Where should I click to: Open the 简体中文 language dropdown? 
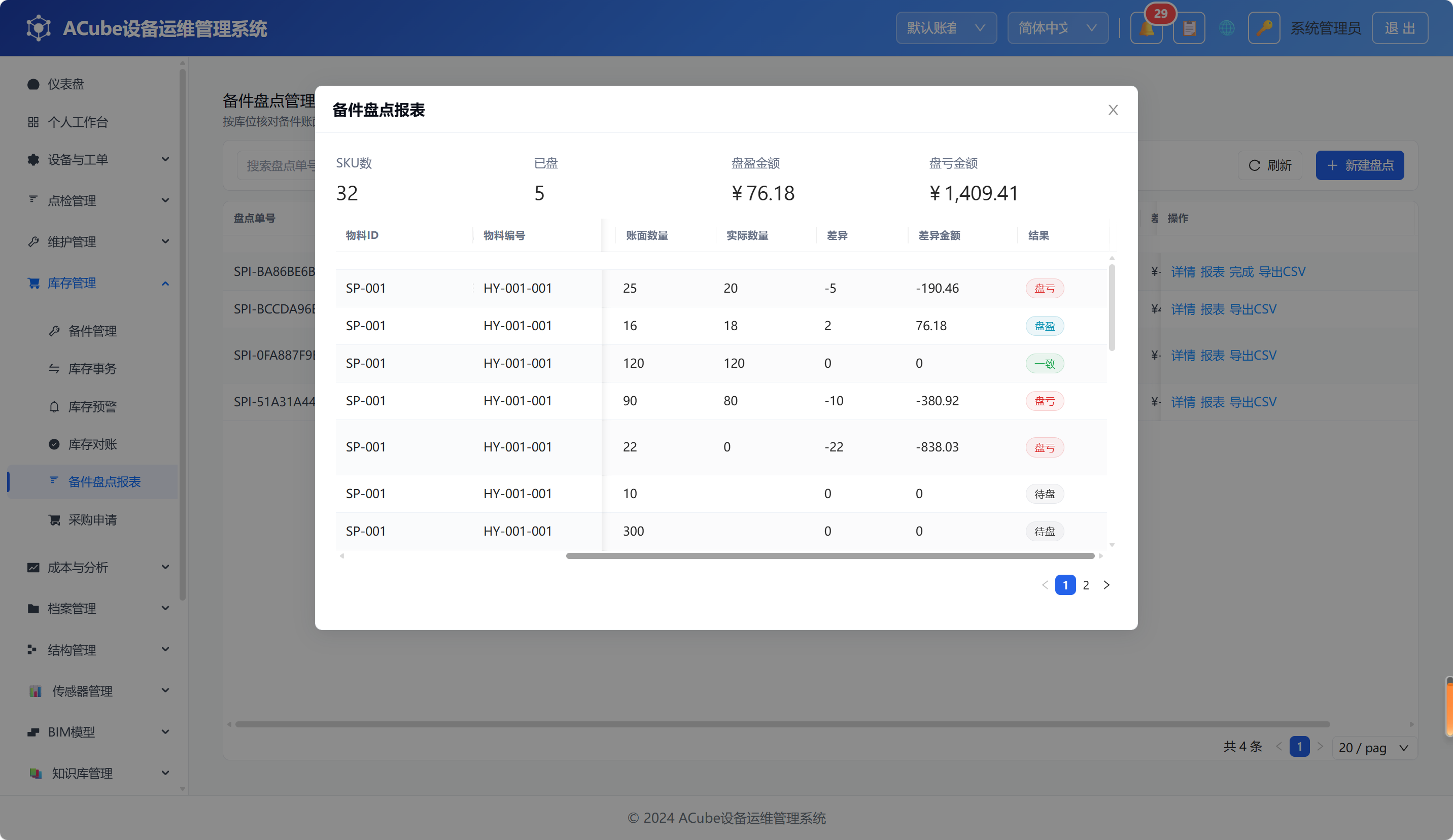click(x=1057, y=28)
